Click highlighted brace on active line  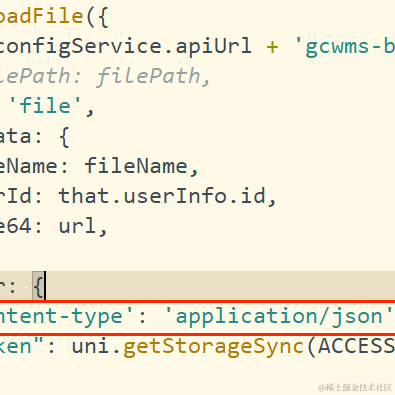click(x=38, y=286)
